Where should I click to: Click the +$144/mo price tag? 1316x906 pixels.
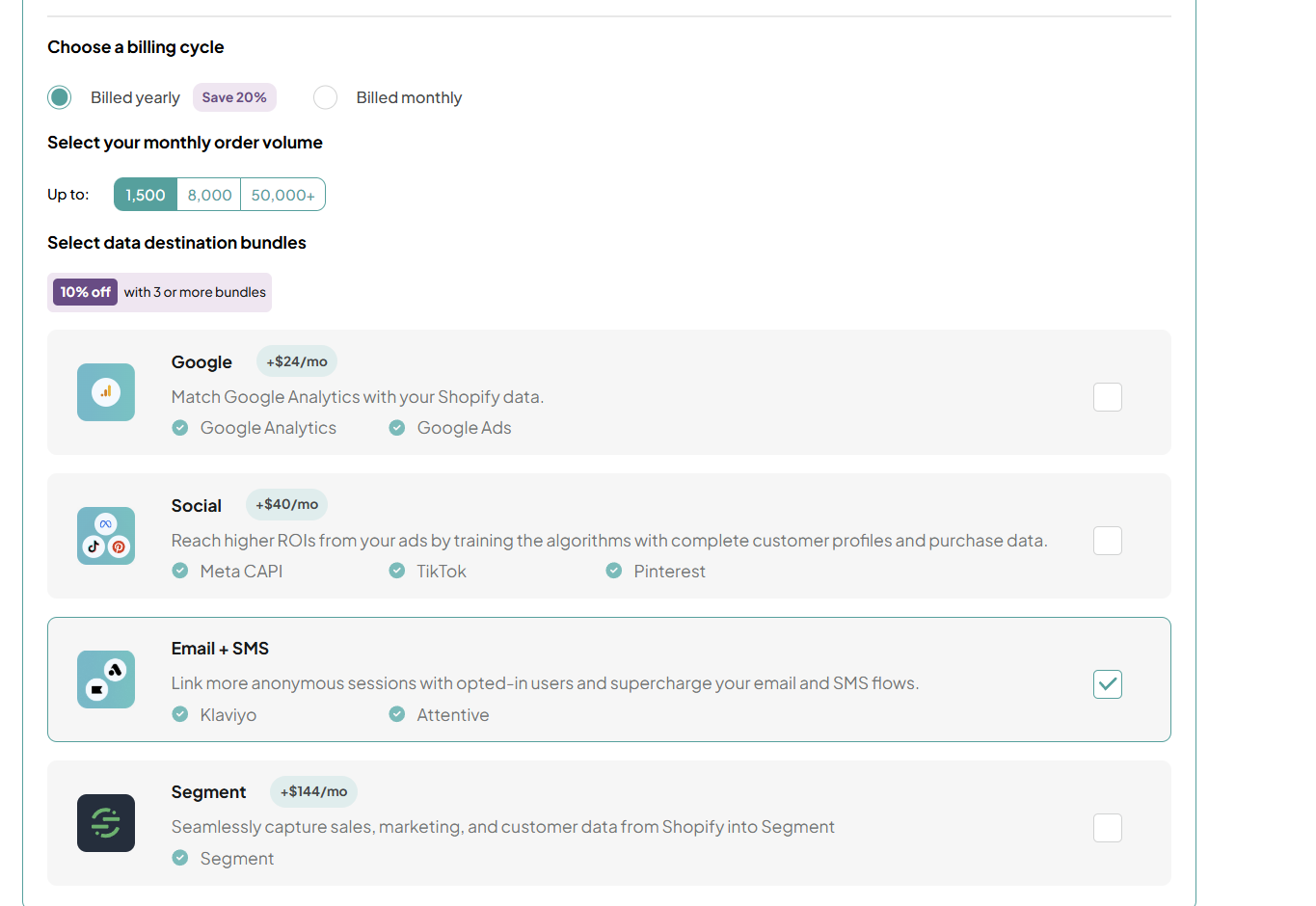pyautogui.click(x=313, y=791)
